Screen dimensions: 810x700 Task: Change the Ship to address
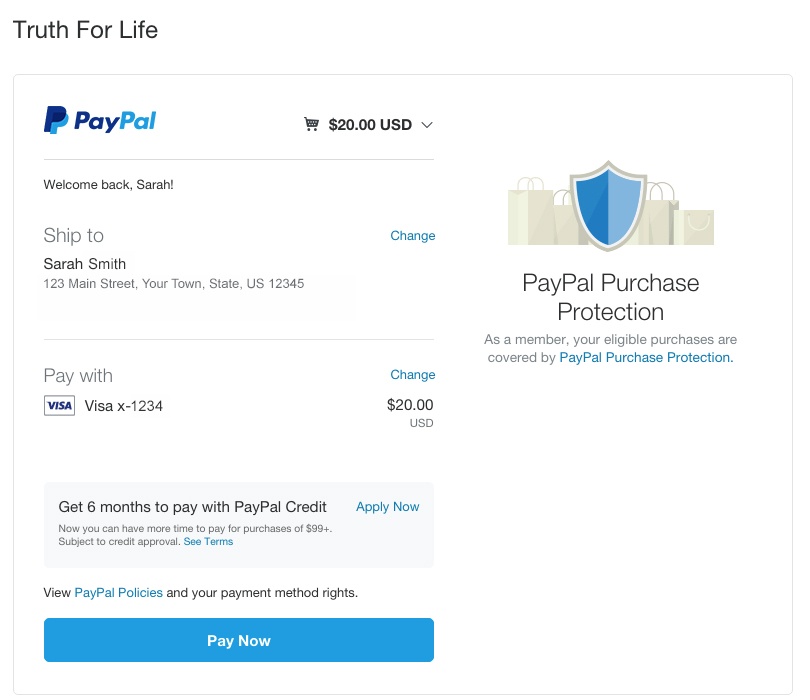pyautogui.click(x=412, y=236)
